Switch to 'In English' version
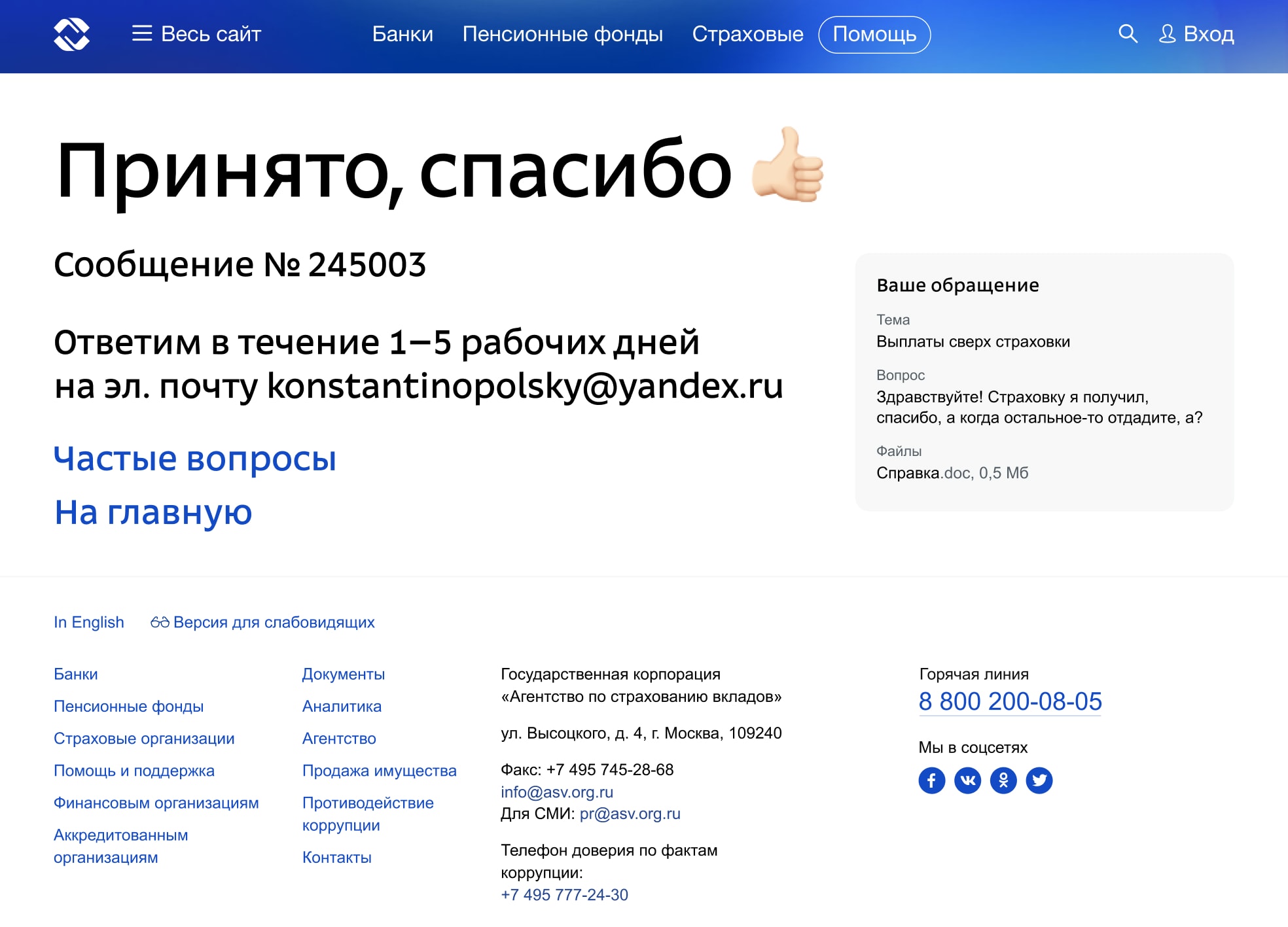 pyautogui.click(x=89, y=622)
